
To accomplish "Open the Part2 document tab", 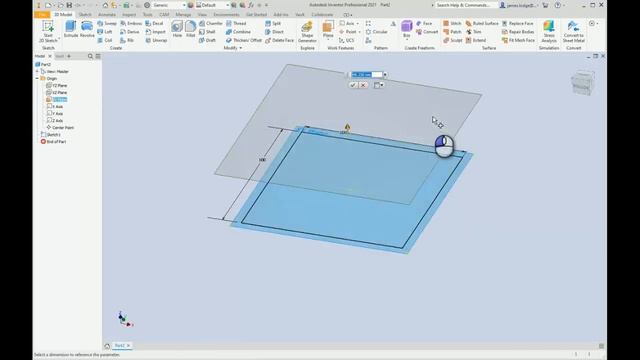I will 119,346.
